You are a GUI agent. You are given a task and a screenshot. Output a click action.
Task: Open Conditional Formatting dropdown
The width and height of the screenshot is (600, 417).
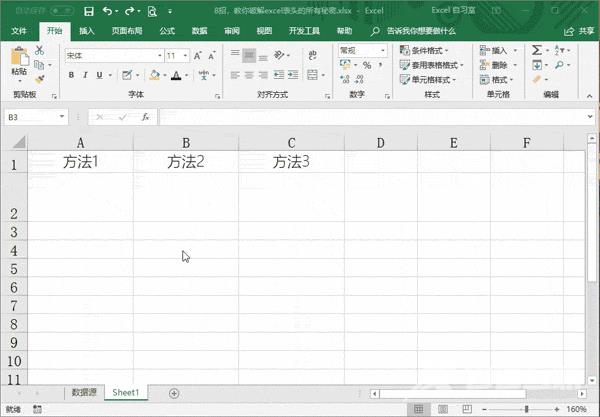pyautogui.click(x=424, y=50)
